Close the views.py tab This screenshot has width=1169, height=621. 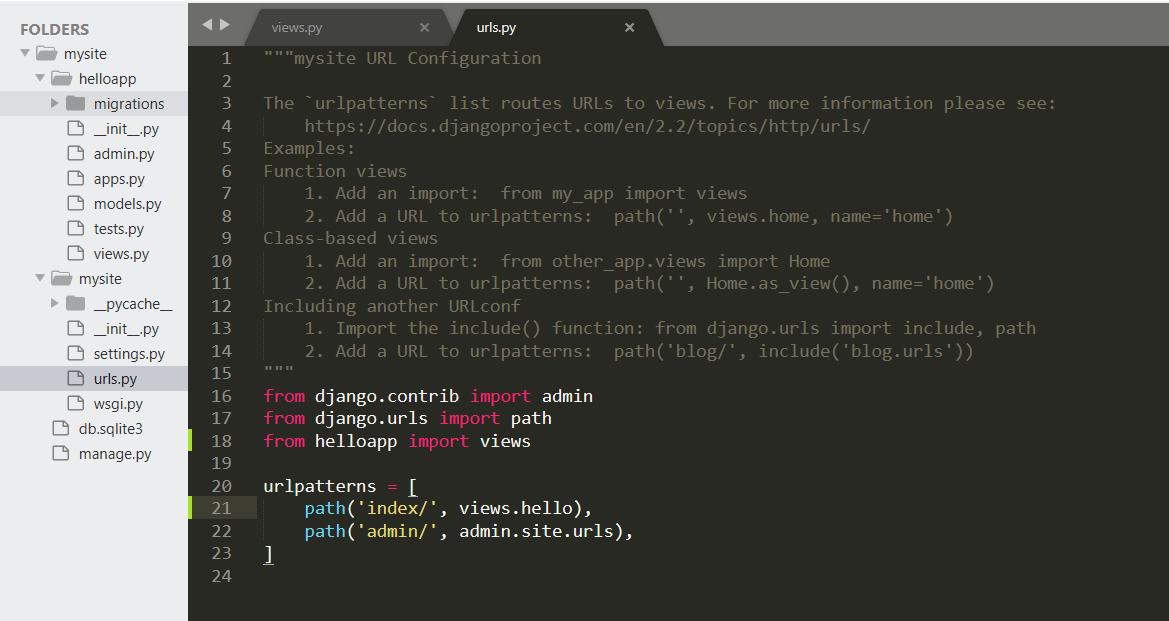(x=424, y=28)
